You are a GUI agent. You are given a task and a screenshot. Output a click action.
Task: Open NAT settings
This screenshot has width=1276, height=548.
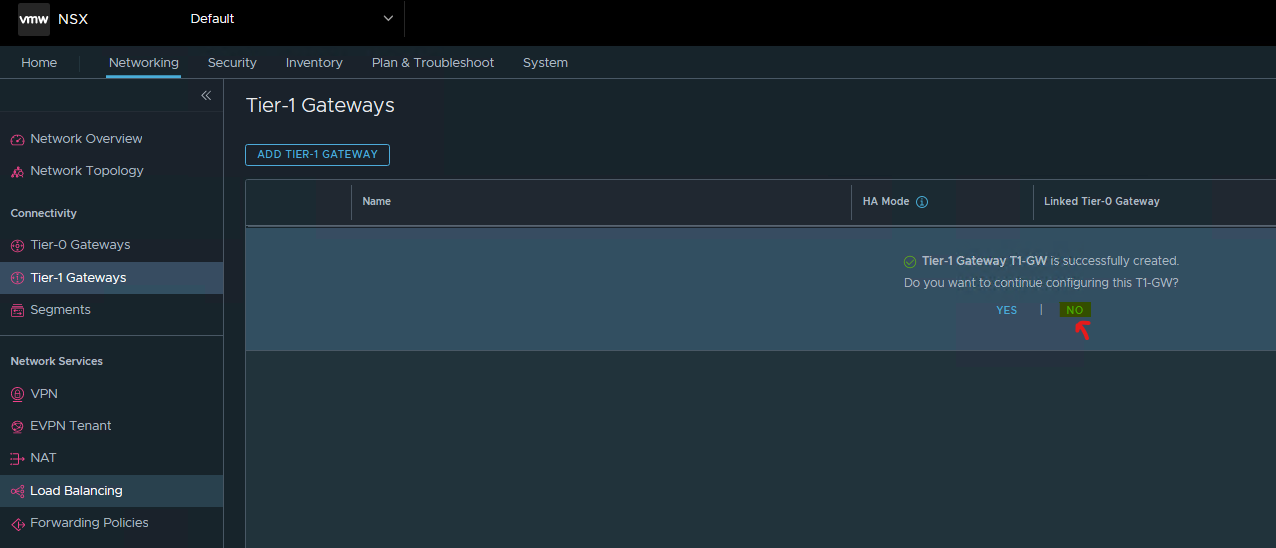point(43,458)
